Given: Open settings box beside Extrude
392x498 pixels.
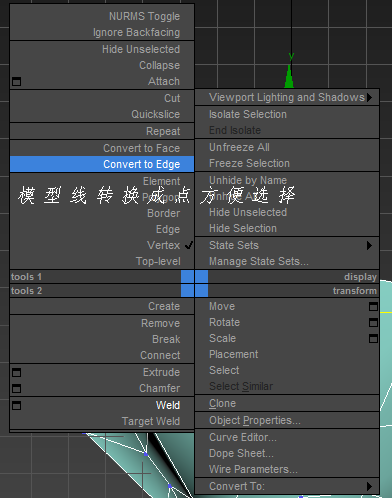Looking at the screenshot, I should tap(16, 372).
